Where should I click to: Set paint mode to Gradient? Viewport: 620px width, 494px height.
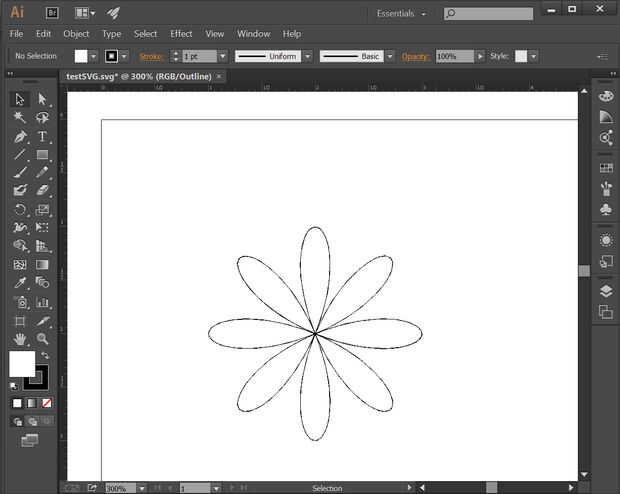click(32, 403)
